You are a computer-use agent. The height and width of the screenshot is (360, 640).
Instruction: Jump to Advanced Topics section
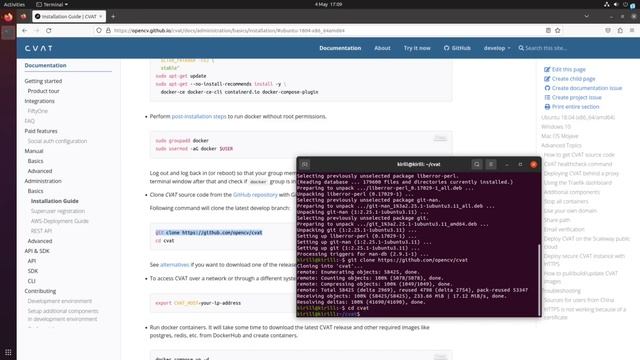point(561,146)
